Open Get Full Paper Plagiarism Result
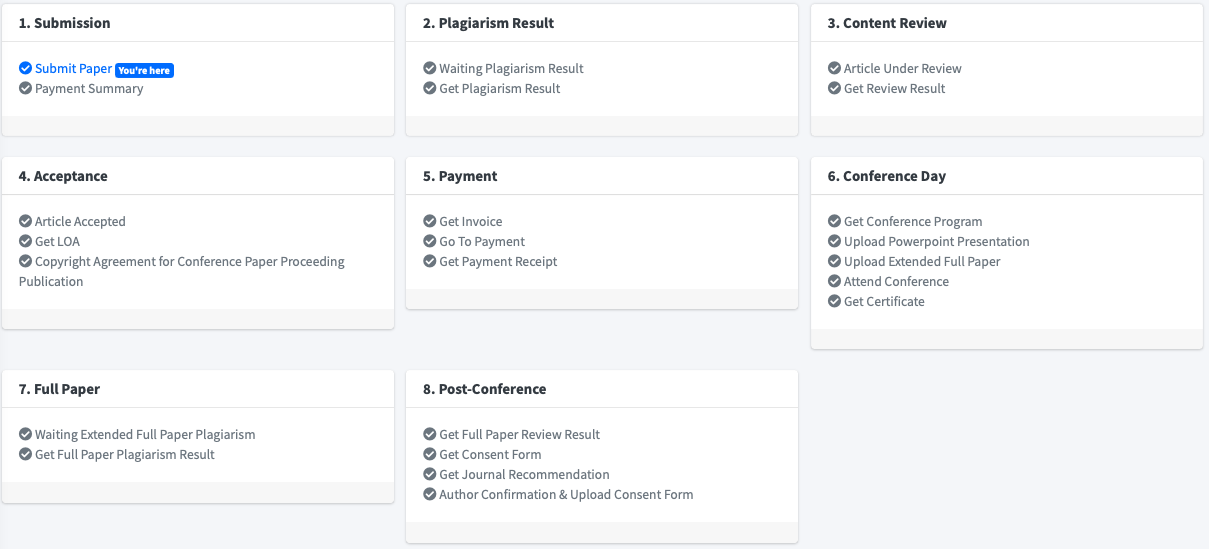 pos(125,454)
